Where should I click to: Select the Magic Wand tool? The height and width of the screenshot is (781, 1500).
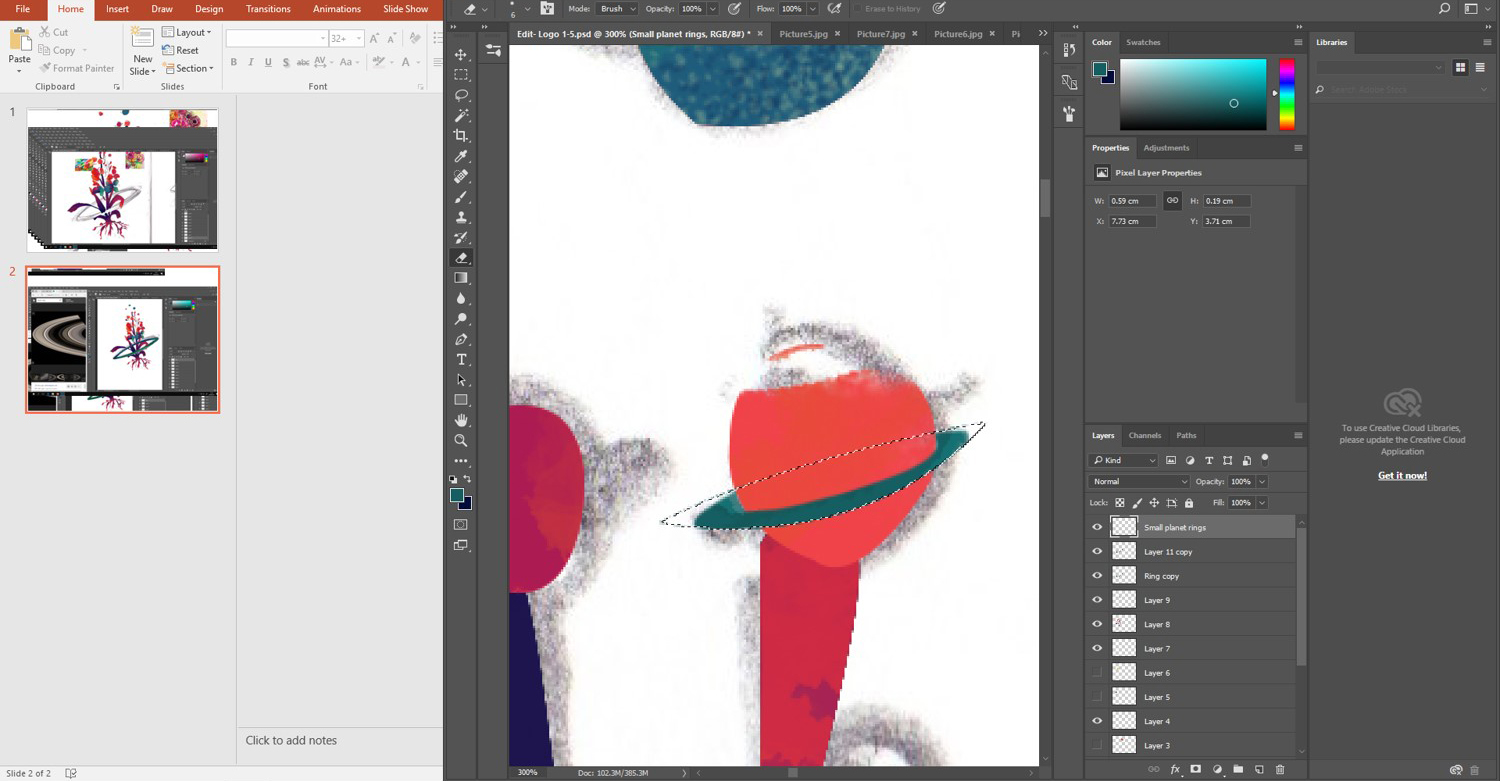(x=461, y=115)
